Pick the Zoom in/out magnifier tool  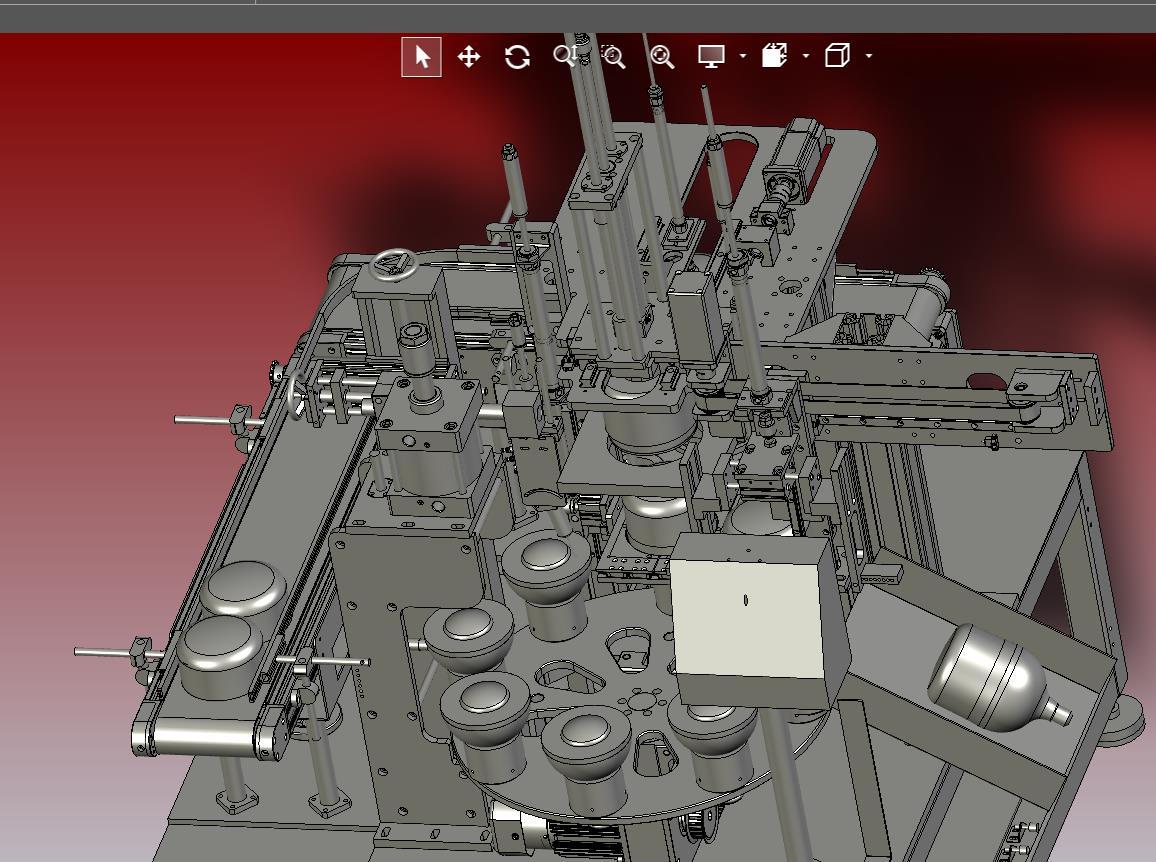(x=565, y=56)
